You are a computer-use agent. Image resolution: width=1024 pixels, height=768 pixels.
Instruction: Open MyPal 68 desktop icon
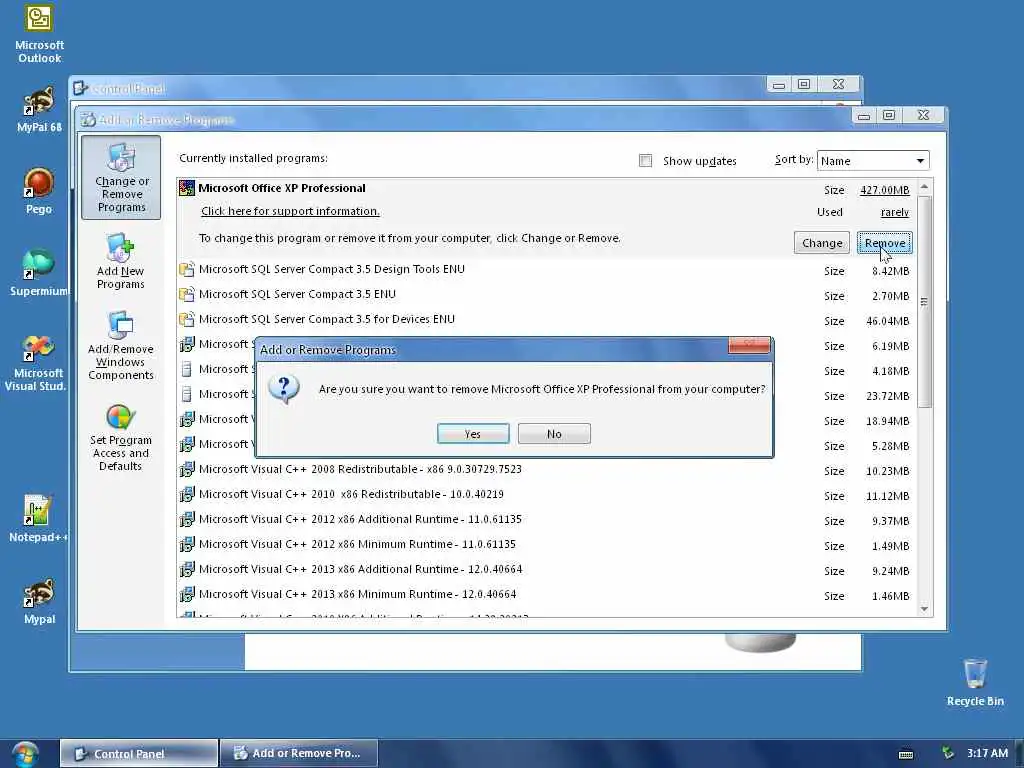39,110
